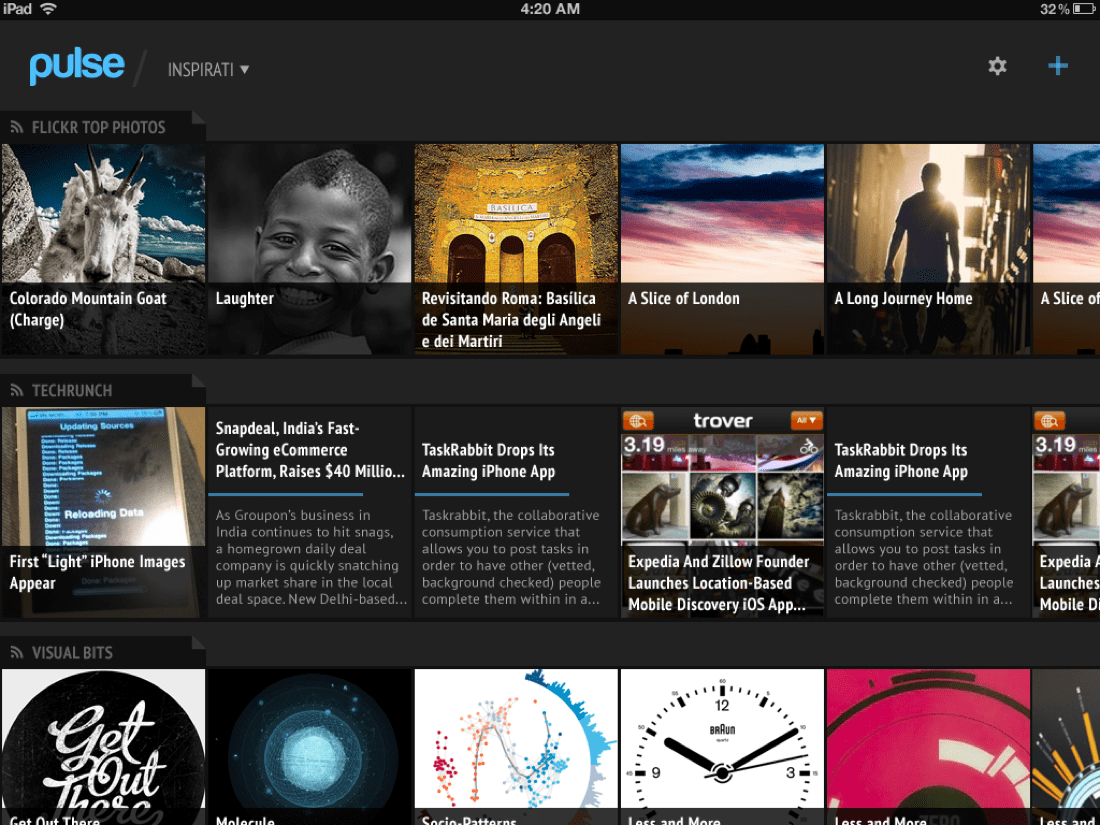The image size is (1100, 825).
Task: Open the Colorado Mountain Goat photo
Action: click(x=103, y=249)
